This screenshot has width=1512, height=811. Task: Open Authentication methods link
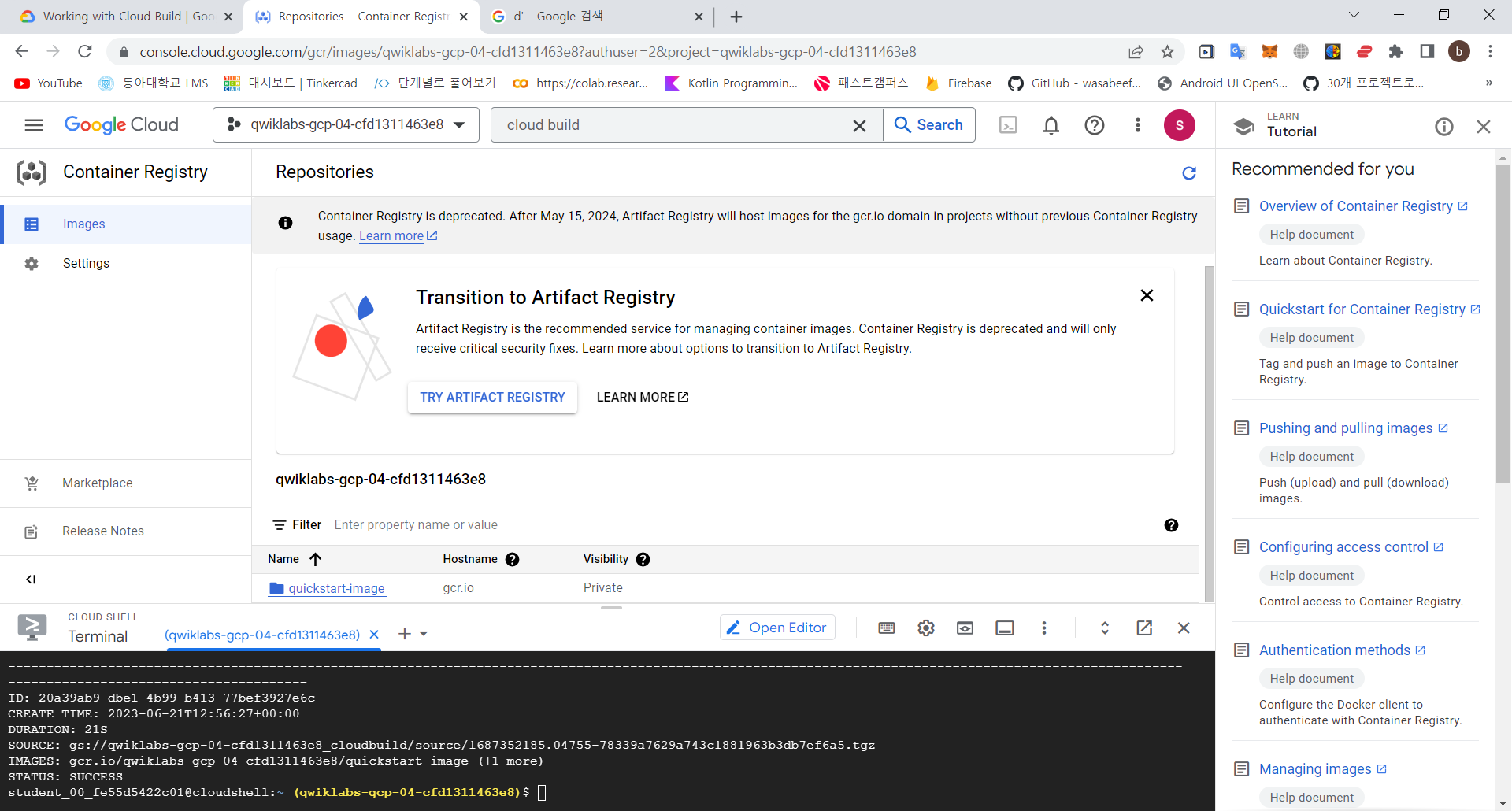[1342, 650]
